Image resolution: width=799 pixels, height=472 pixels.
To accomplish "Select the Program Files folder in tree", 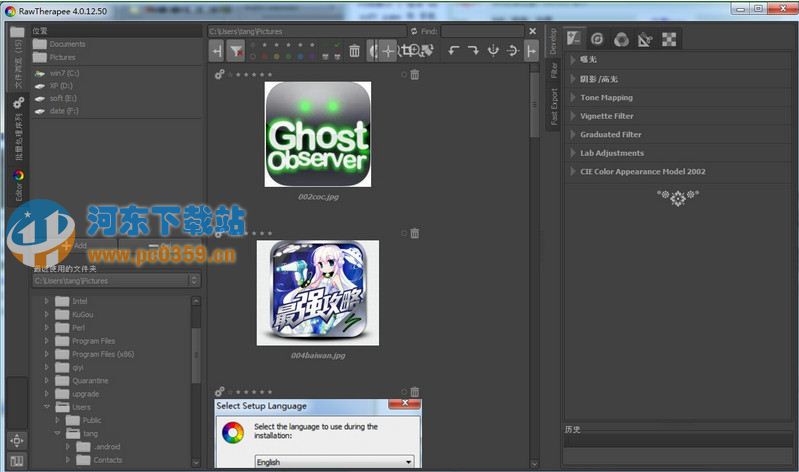I will click(92, 341).
